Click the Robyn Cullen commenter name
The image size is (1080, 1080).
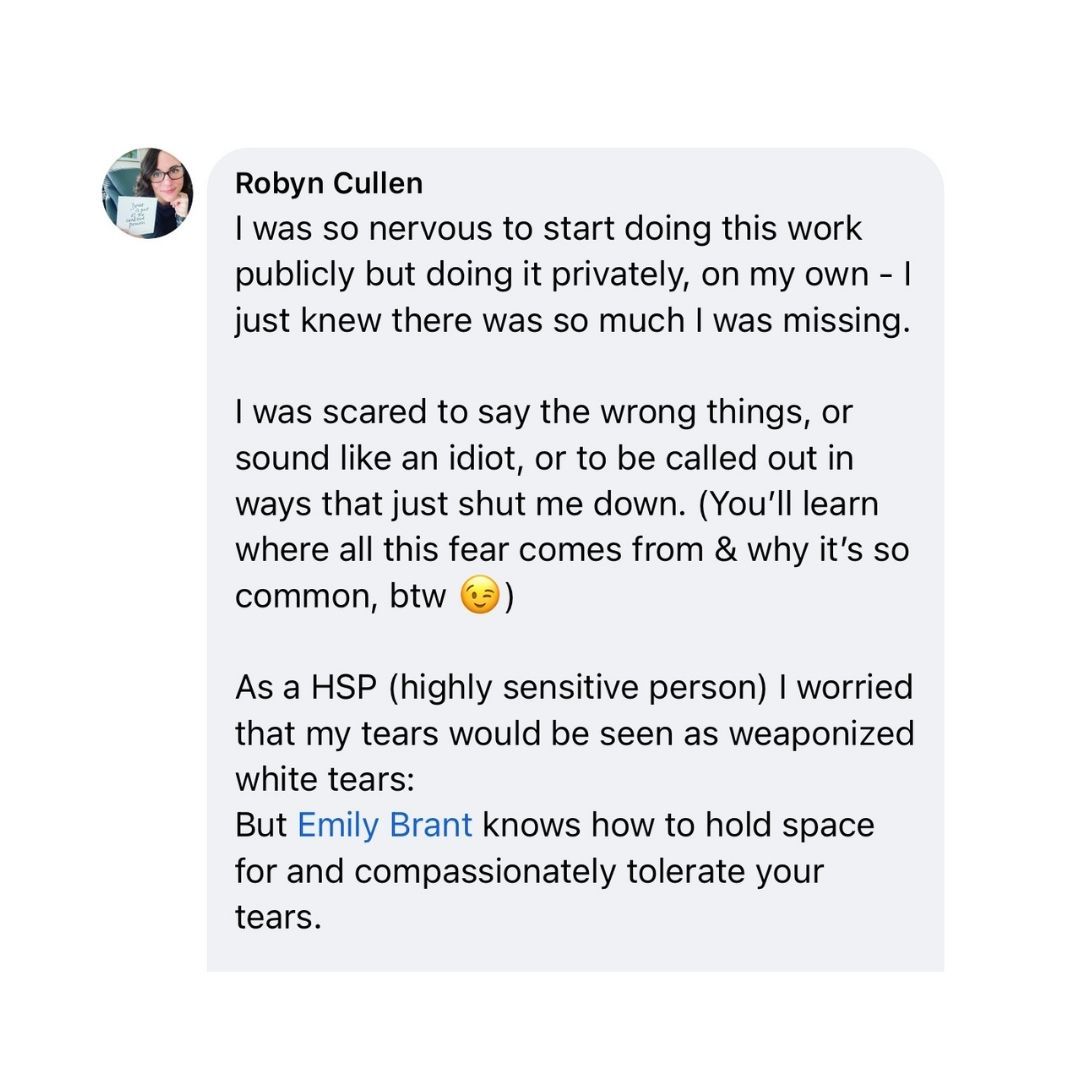(329, 183)
